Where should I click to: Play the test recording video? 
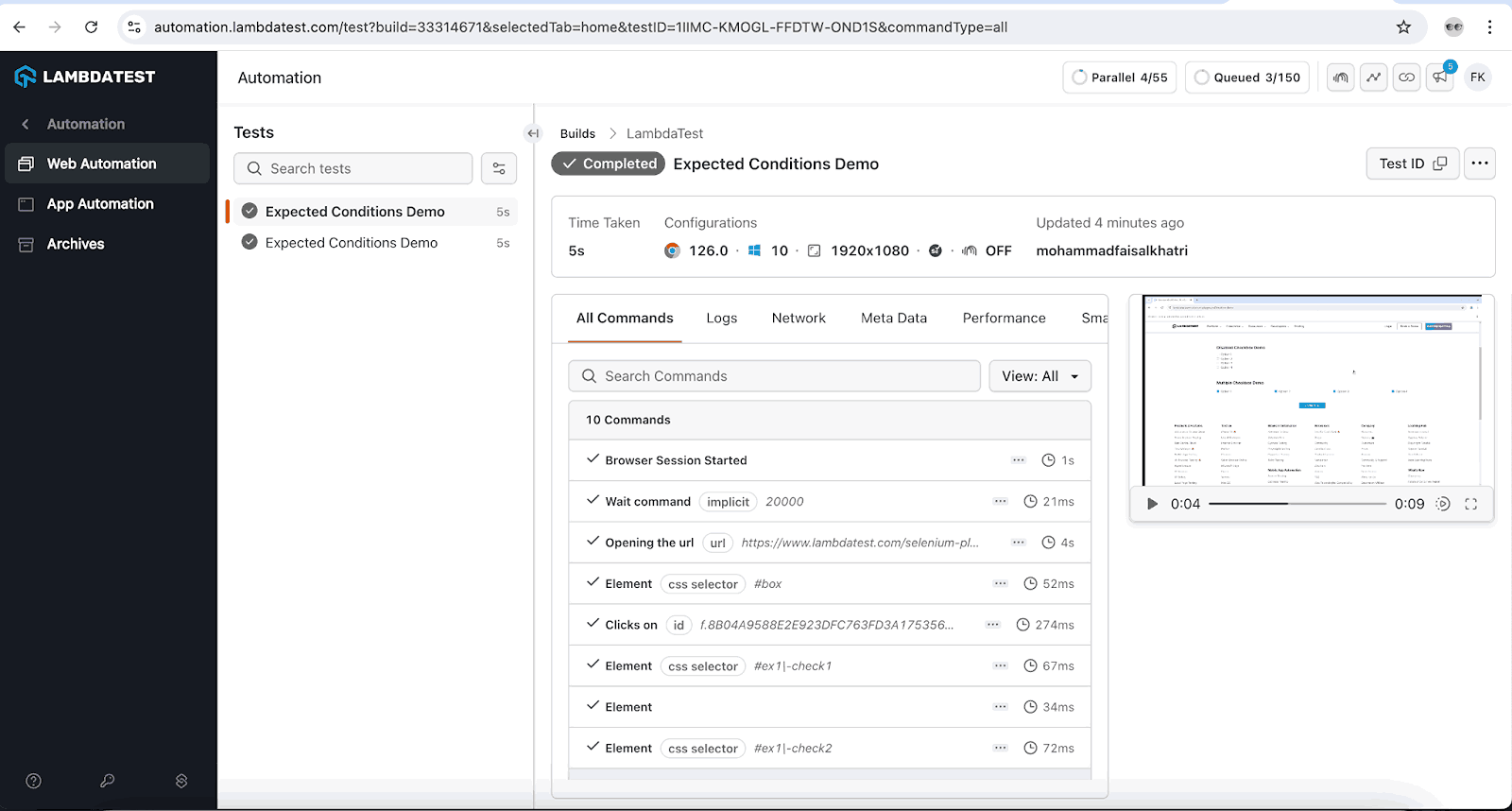pyautogui.click(x=1152, y=504)
